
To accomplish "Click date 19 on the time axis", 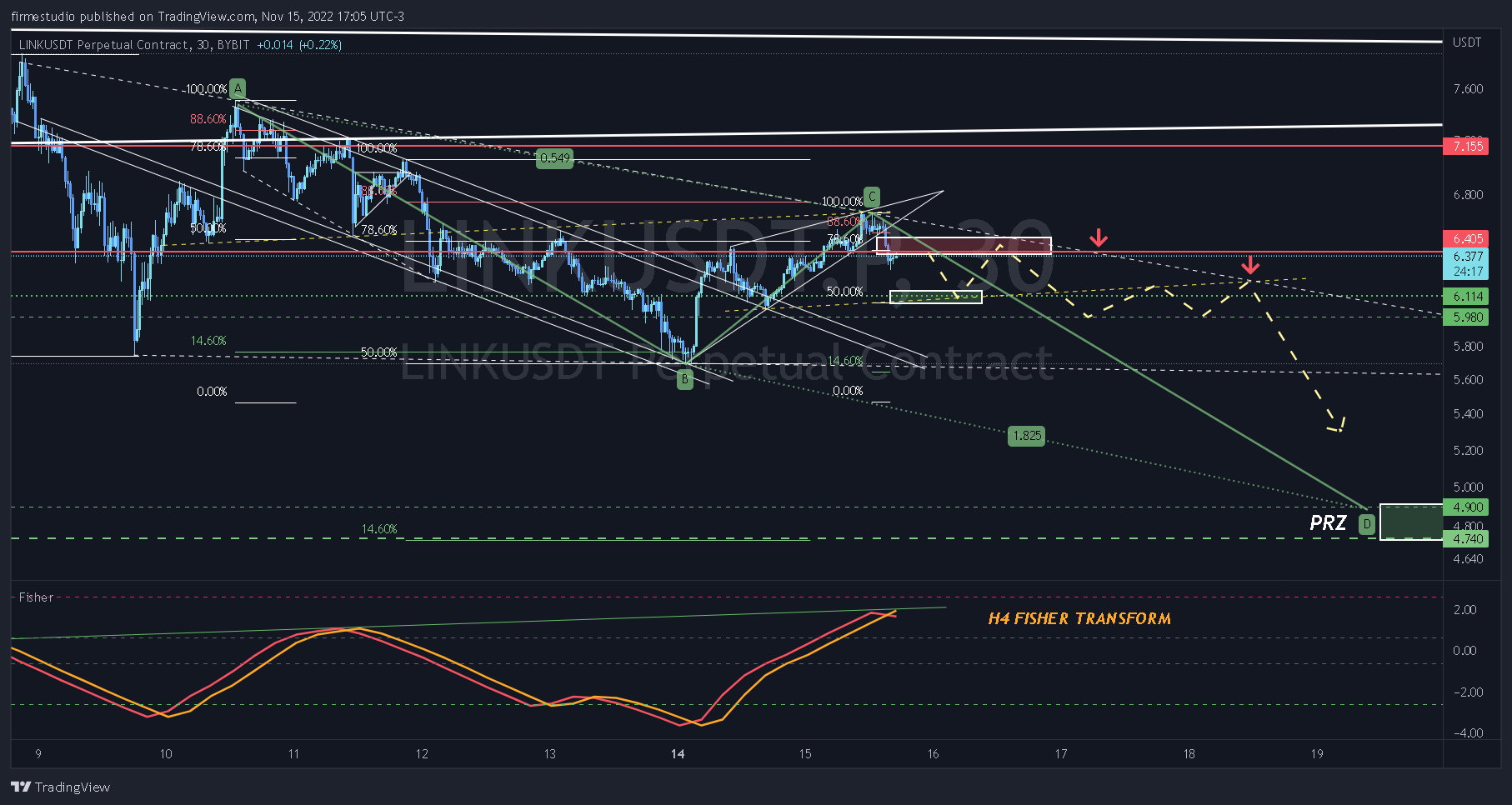I will pos(1317,754).
